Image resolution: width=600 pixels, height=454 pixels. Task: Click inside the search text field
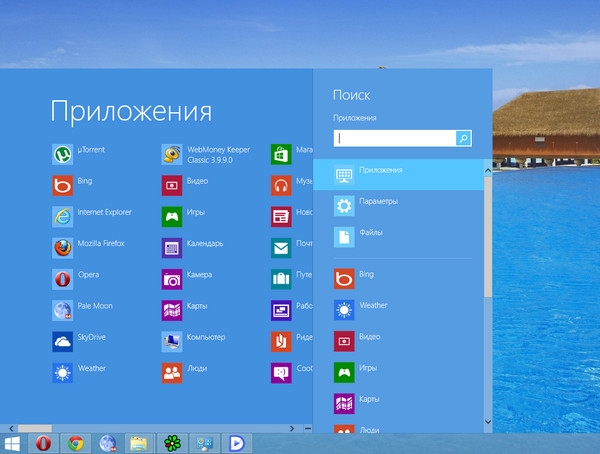click(x=394, y=139)
